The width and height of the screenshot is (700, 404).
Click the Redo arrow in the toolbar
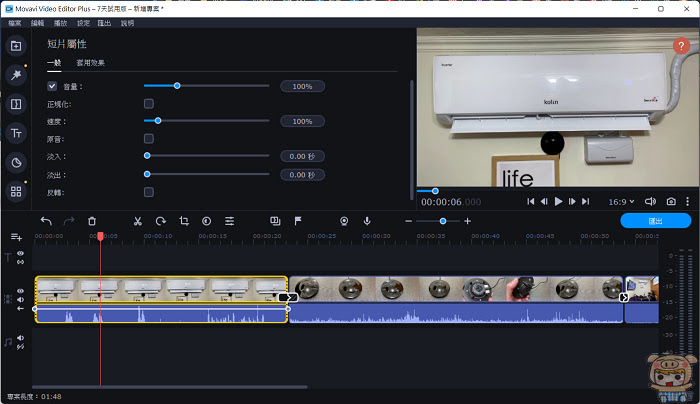(69, 221)
